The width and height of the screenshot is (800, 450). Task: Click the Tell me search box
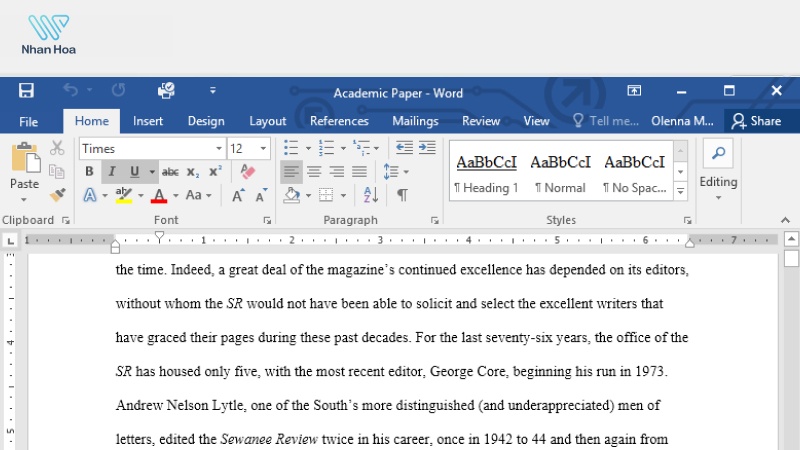[x=606, y=121]
